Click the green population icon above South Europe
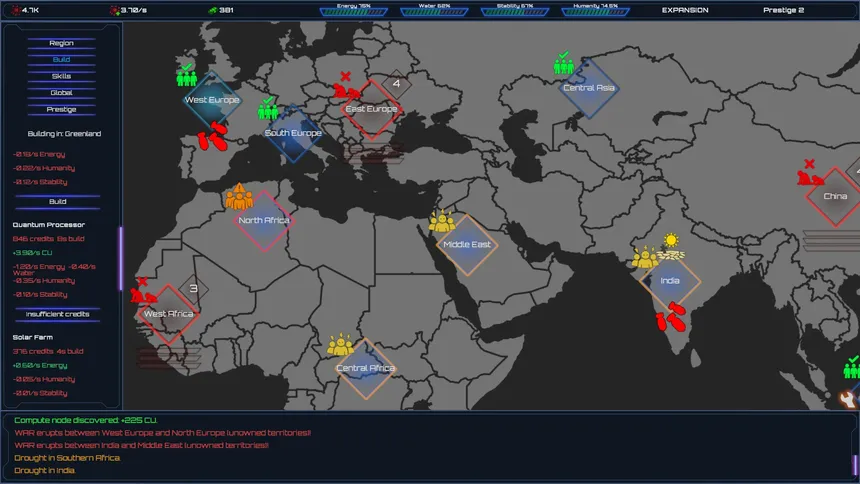This screenshot has width=860, height=484. (x=268, y=108)
